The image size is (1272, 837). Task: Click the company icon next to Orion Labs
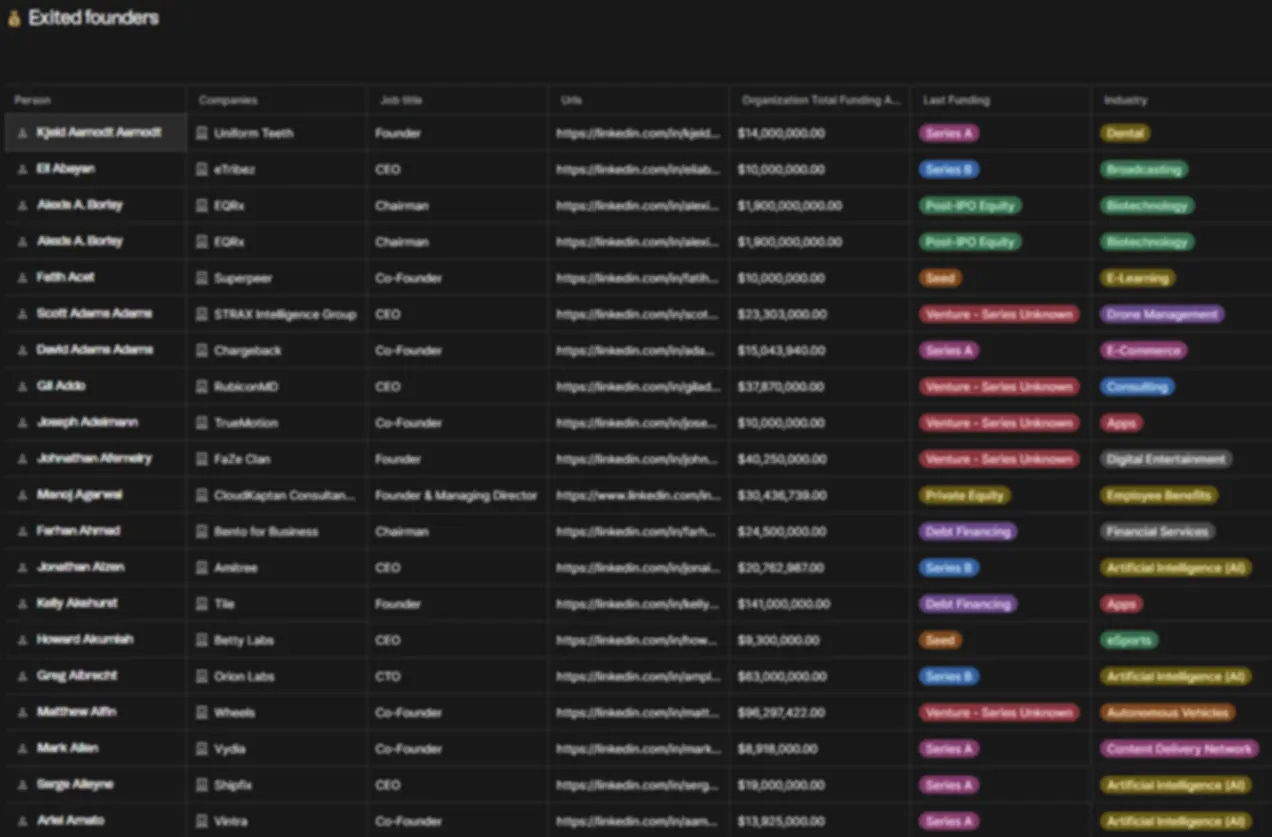(201, 676)
